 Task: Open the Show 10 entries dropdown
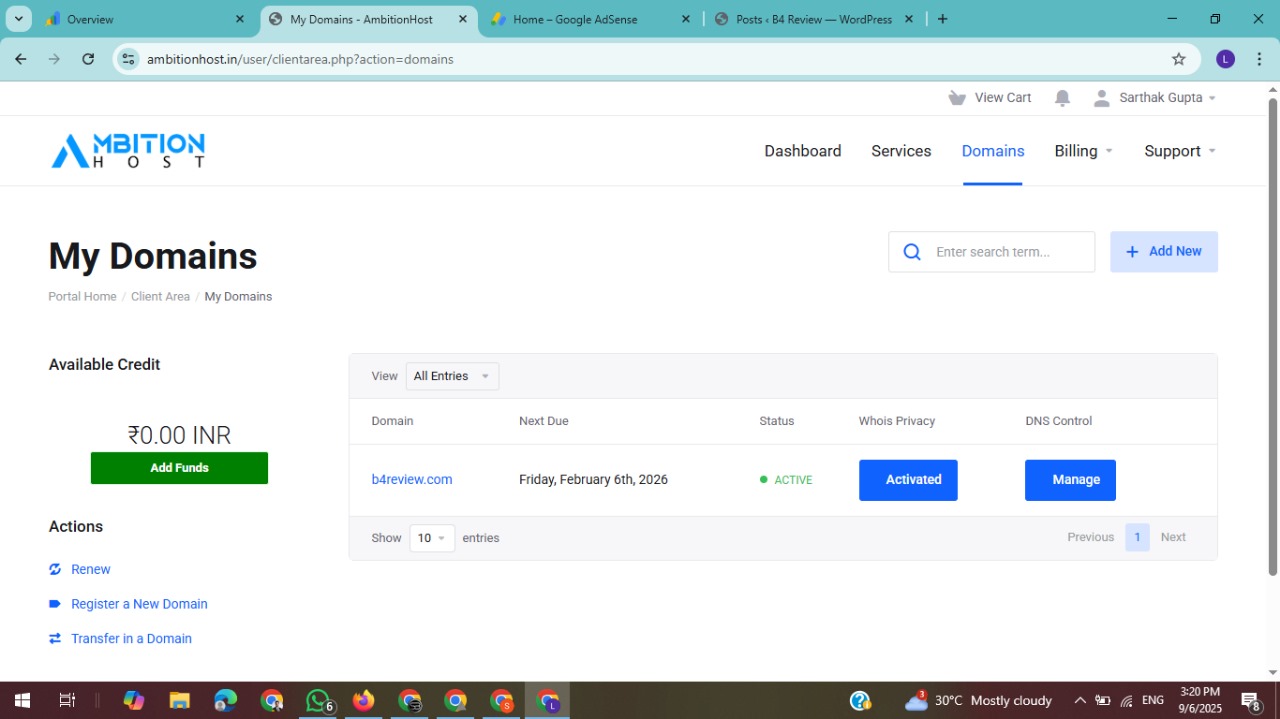(432, 538)
